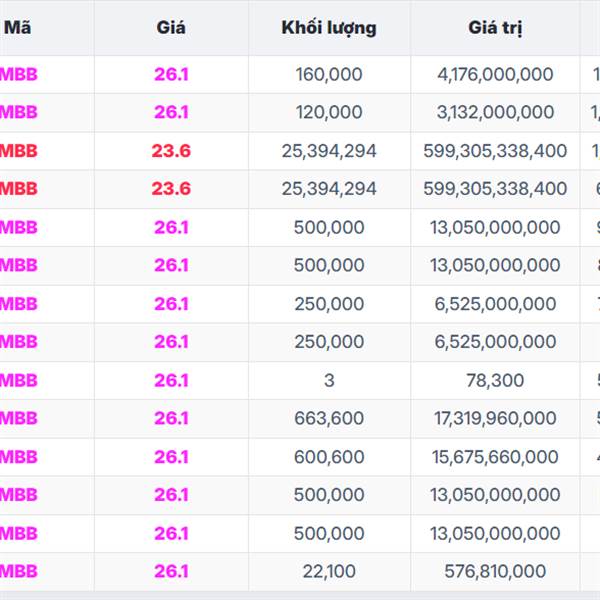
Task: Click the volume cell showing 3
Action: 329,380
